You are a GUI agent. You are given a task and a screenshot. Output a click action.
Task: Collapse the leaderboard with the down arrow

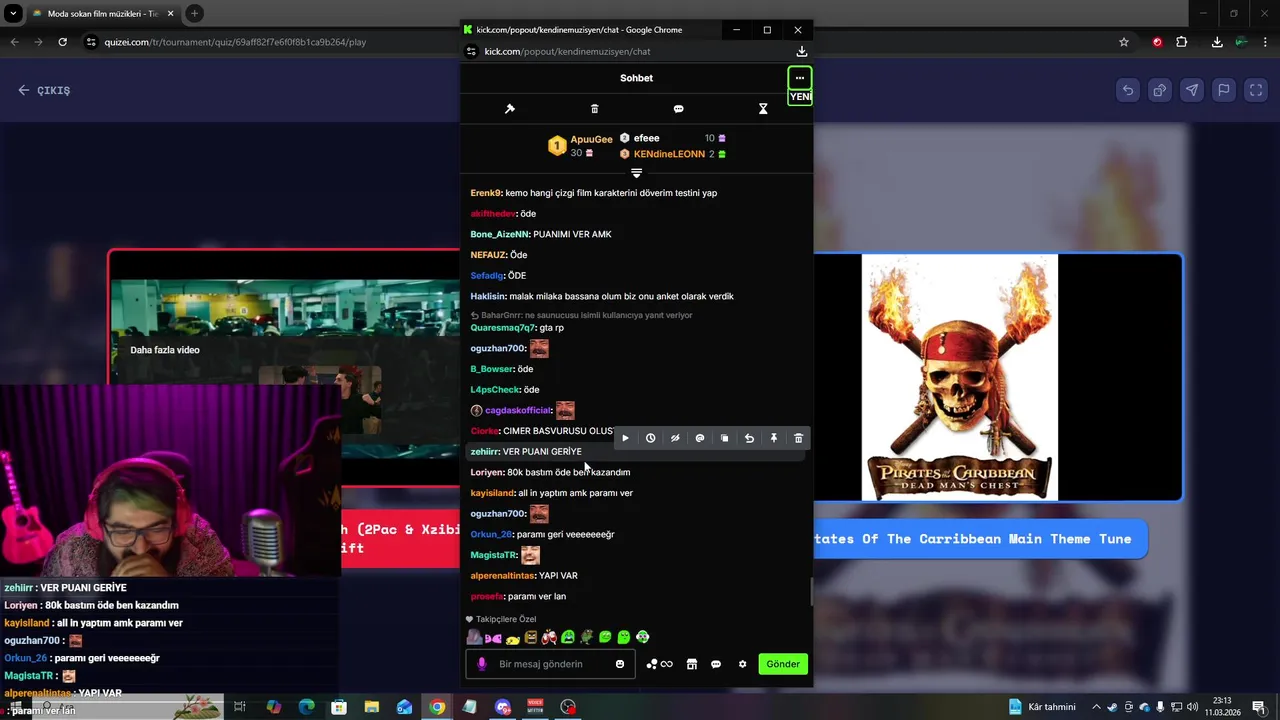(x=636, y=173)
